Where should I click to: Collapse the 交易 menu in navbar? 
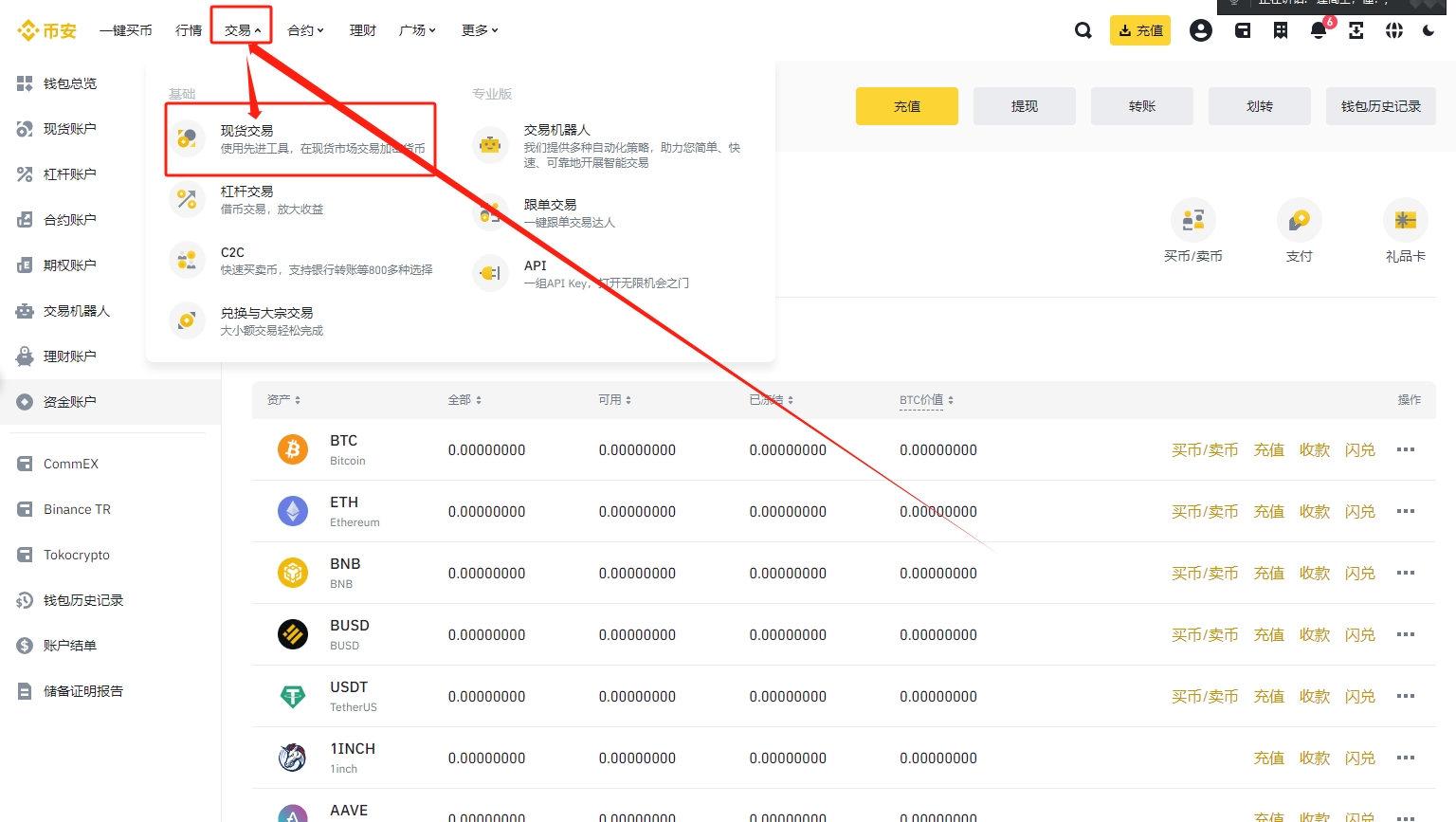coord(243,30)
